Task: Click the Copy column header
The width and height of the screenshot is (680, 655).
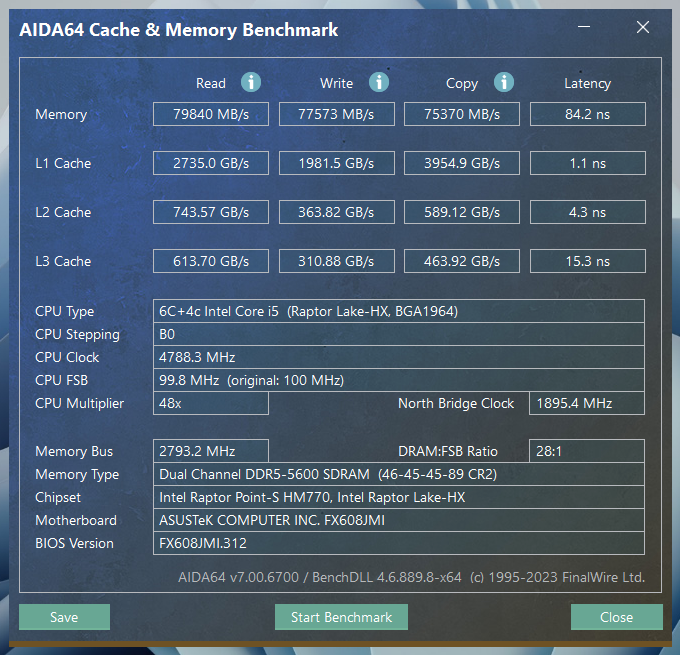Action: [x=462, y=84]
